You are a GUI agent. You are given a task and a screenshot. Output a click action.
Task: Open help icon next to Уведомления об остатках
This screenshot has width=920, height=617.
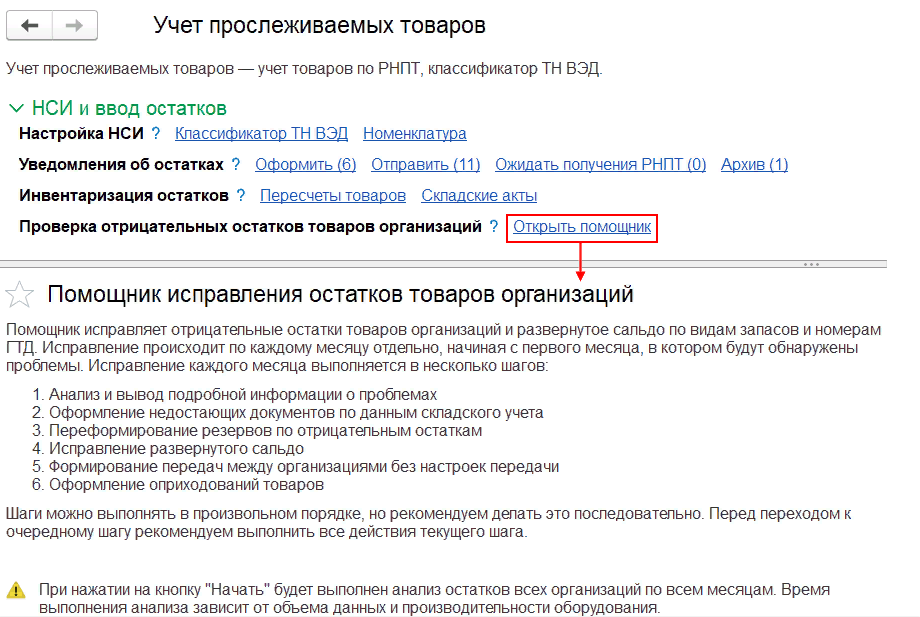pyautogui.click(x=236, y=165)
